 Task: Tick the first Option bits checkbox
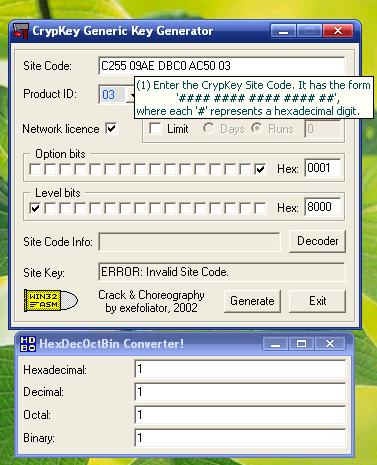tap(35, 169)
